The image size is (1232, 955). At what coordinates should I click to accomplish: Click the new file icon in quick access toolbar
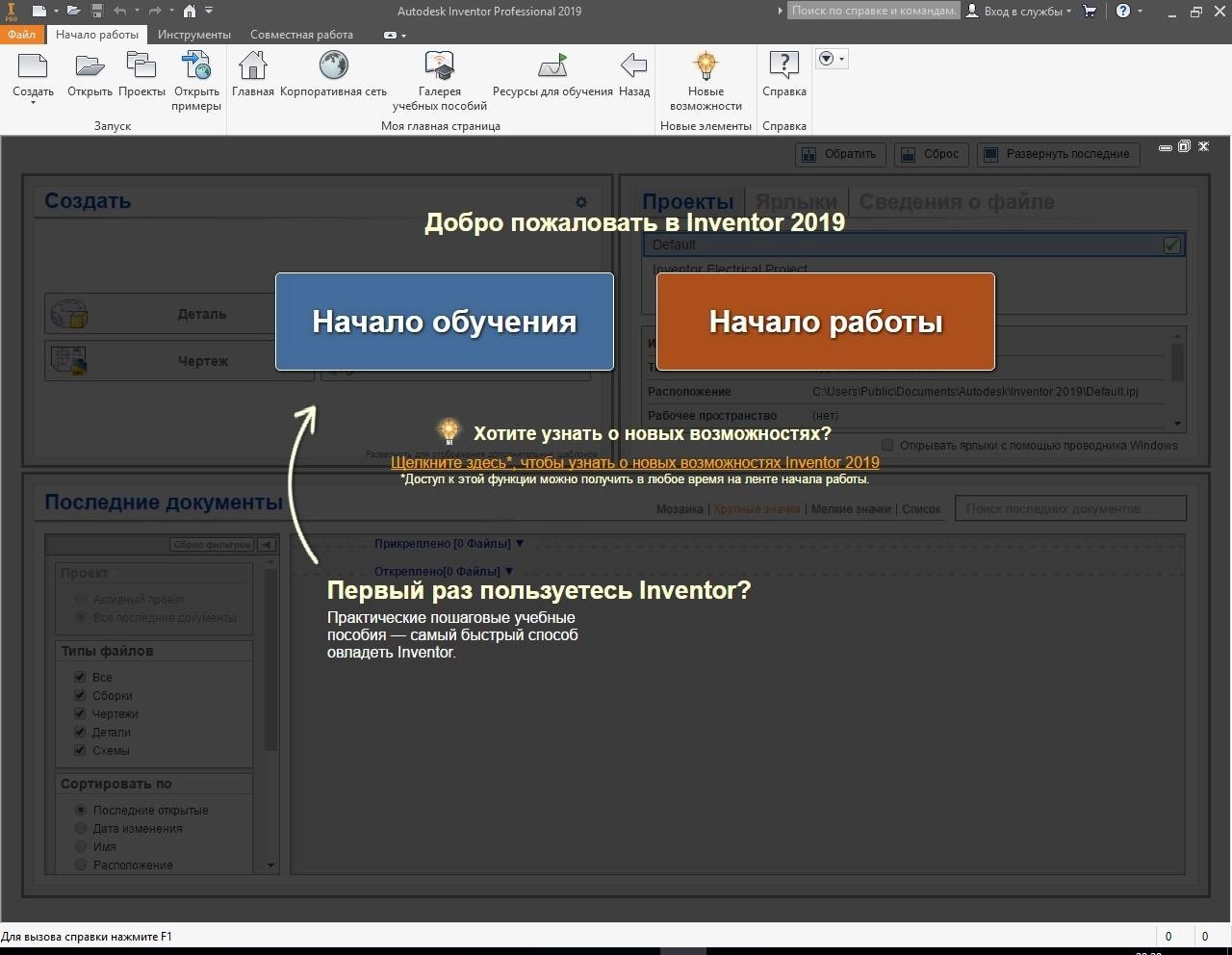pos(38,11)
